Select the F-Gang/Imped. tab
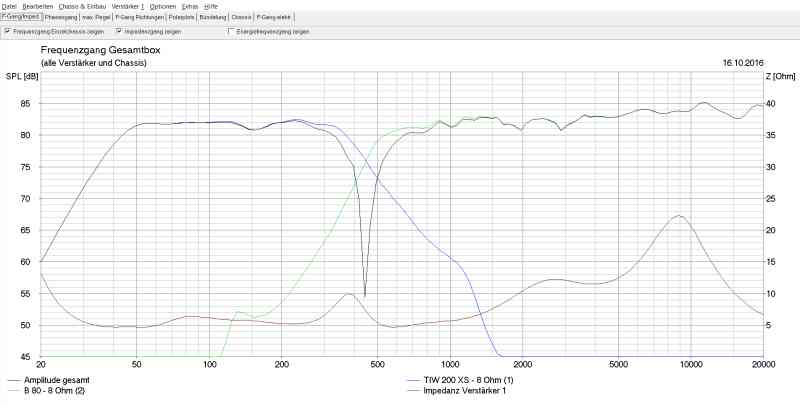 (x=21, y=17)
